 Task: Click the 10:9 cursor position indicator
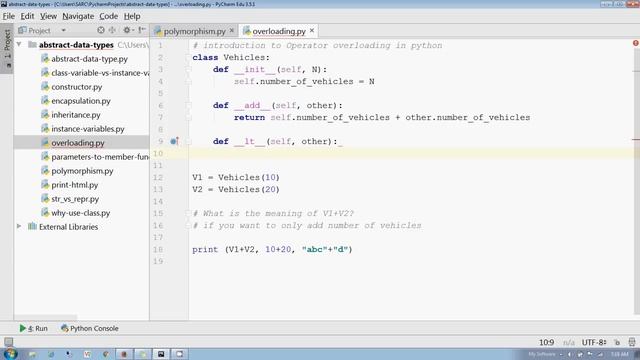point(546,342)
